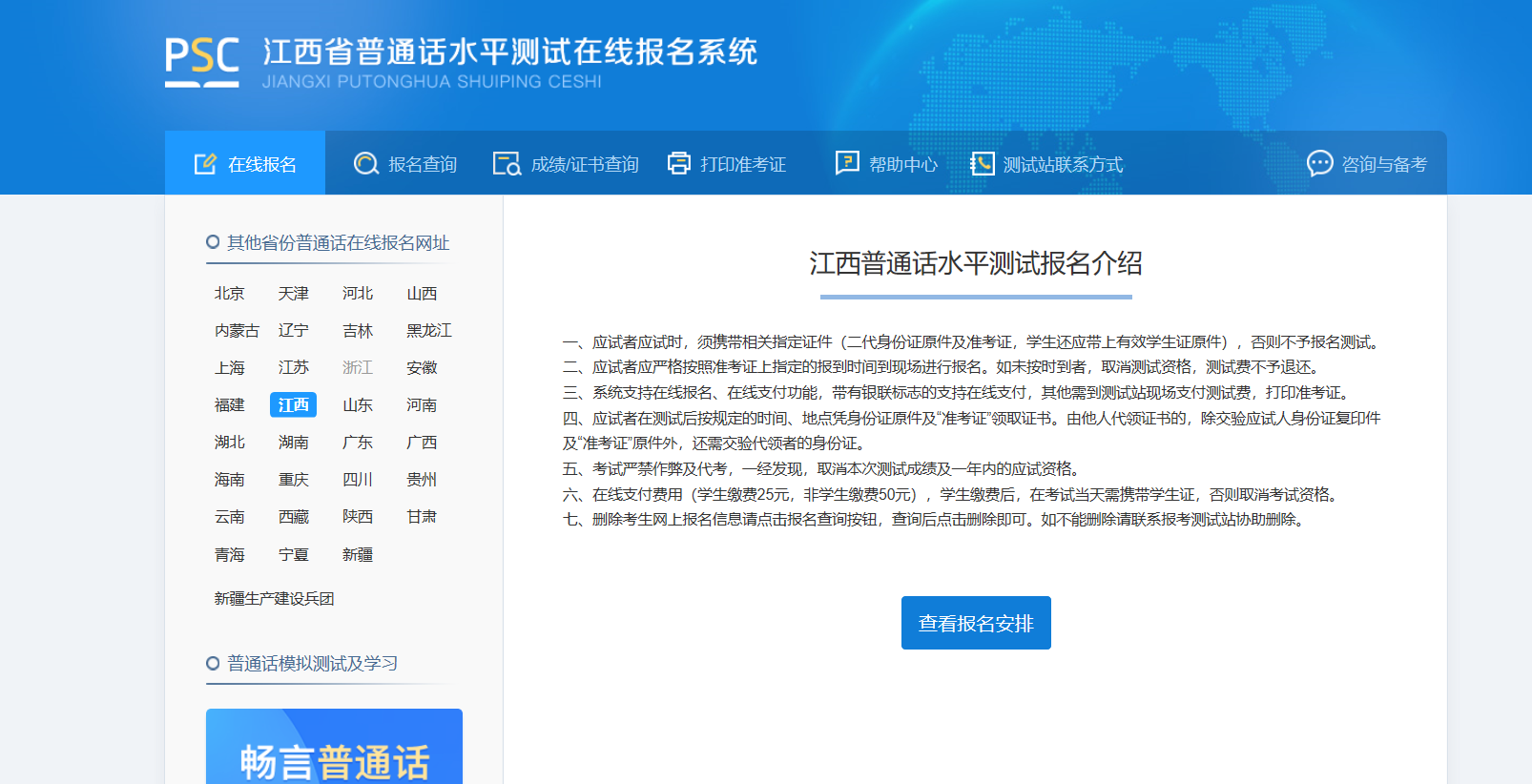Select 广东 province link

tap(358, 442)
